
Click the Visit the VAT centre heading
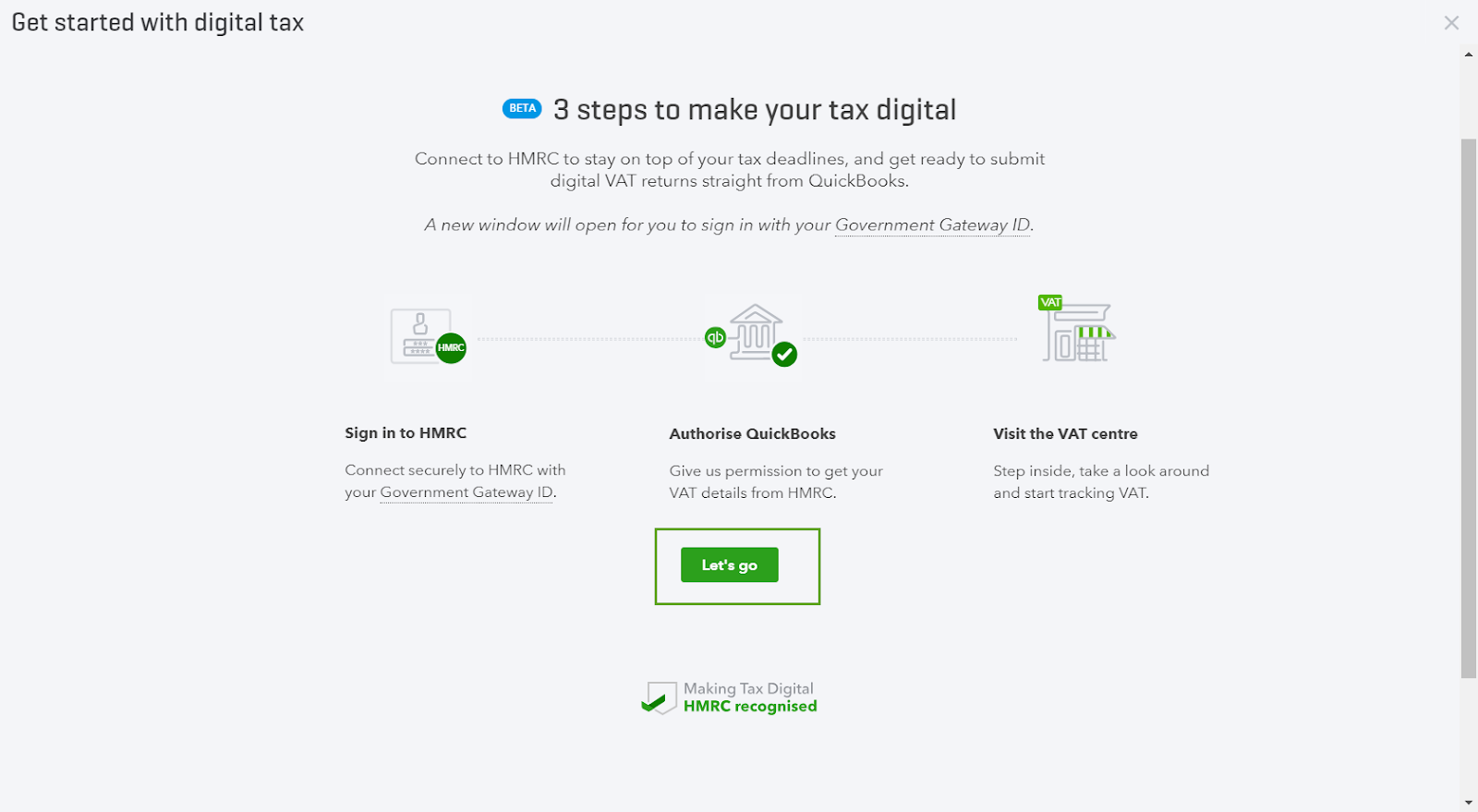pyautogui.click(x=1065, y=433)
